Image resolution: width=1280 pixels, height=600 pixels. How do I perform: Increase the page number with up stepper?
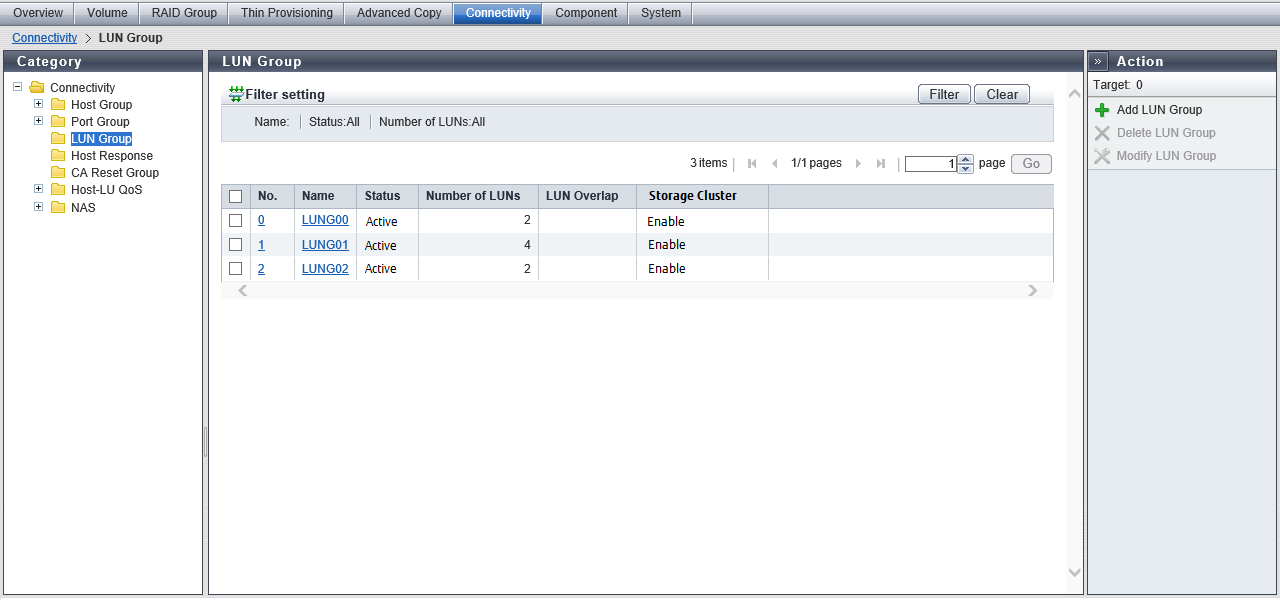[x=965, y=159]
